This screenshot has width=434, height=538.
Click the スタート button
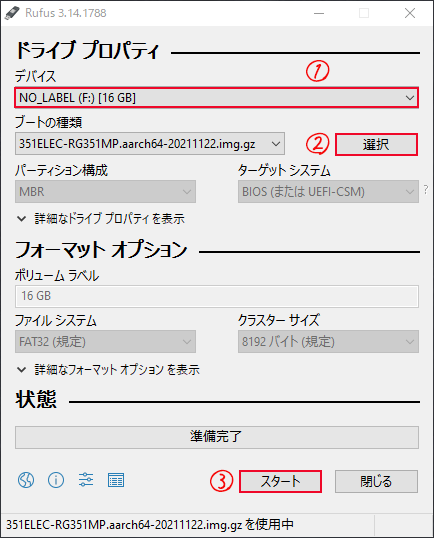pos(280,481)
